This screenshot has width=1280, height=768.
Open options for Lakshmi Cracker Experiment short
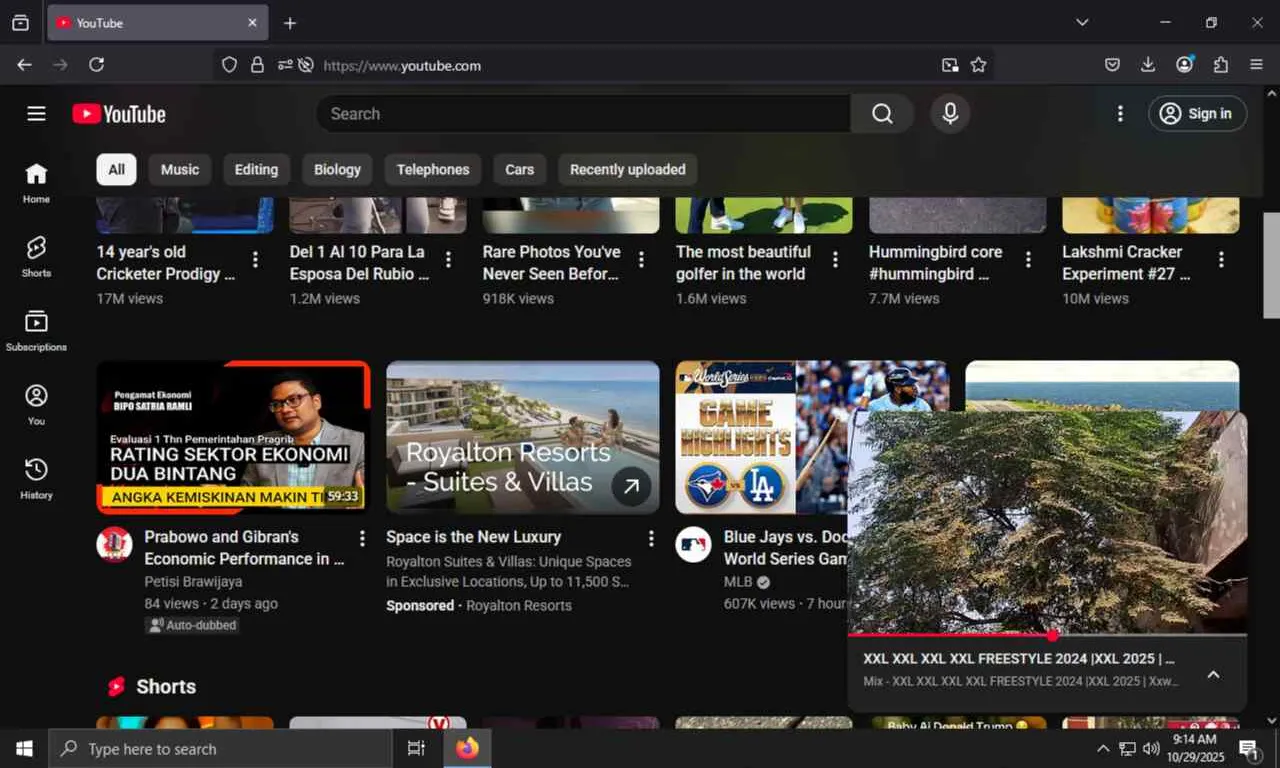pos(1221,260)
